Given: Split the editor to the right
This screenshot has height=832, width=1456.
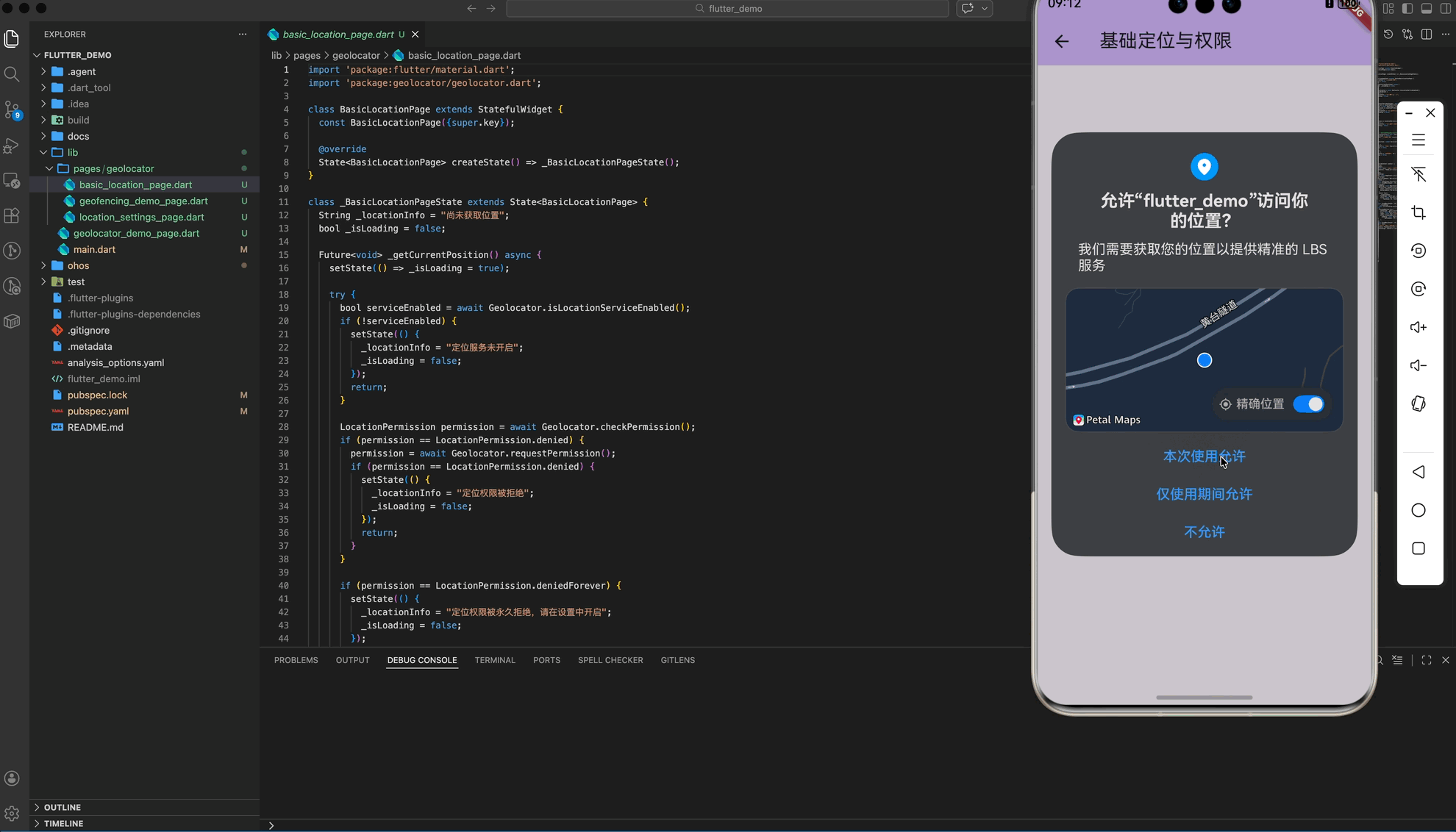Looking at the screenshot, I should point(1427,35).
